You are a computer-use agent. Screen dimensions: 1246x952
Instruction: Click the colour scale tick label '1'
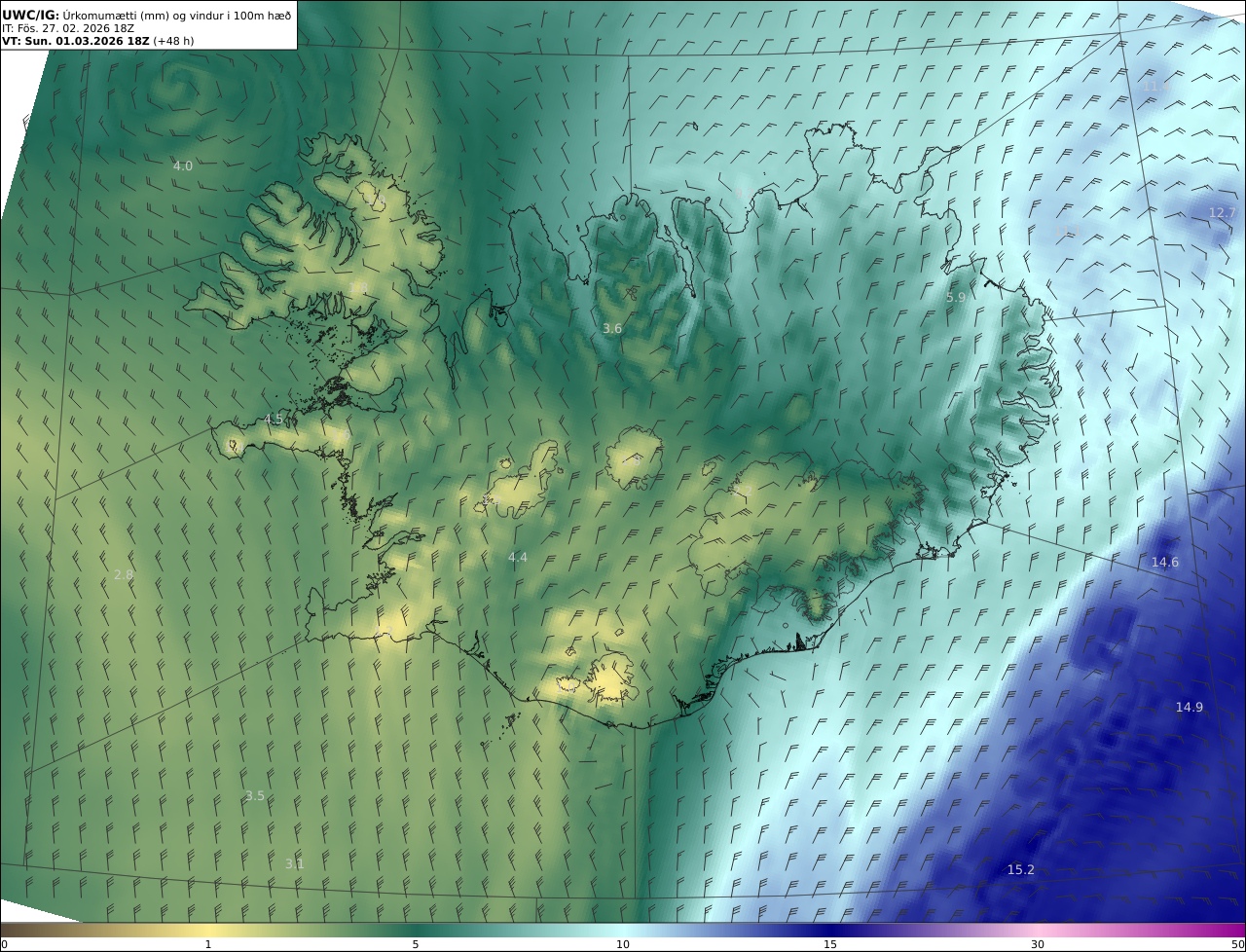coord(208,944)
